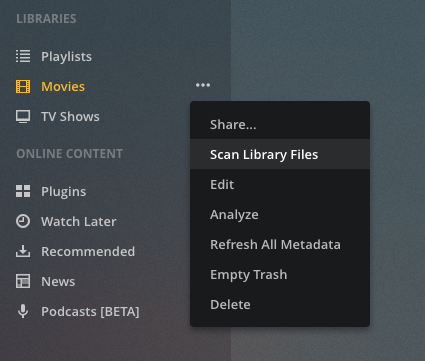
Task: Select Scan Library Files menu entry
Action: [280, 154]
